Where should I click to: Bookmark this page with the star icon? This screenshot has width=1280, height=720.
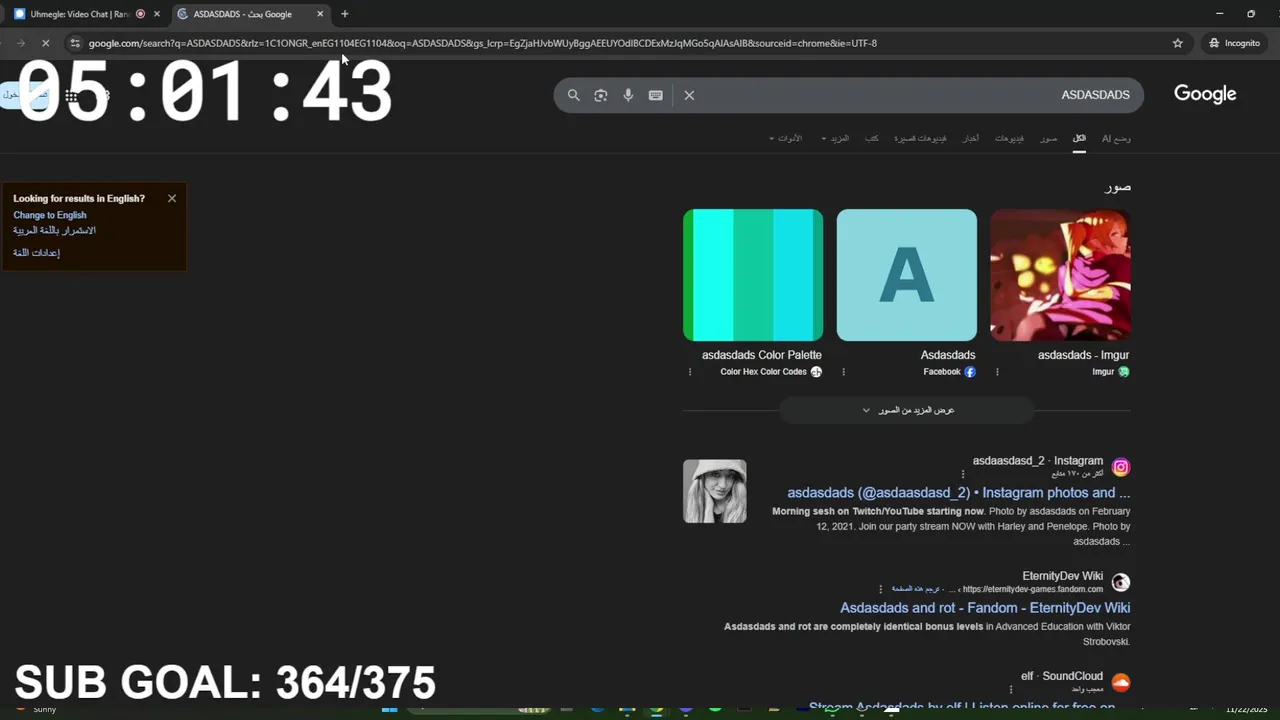[1177, 43]
